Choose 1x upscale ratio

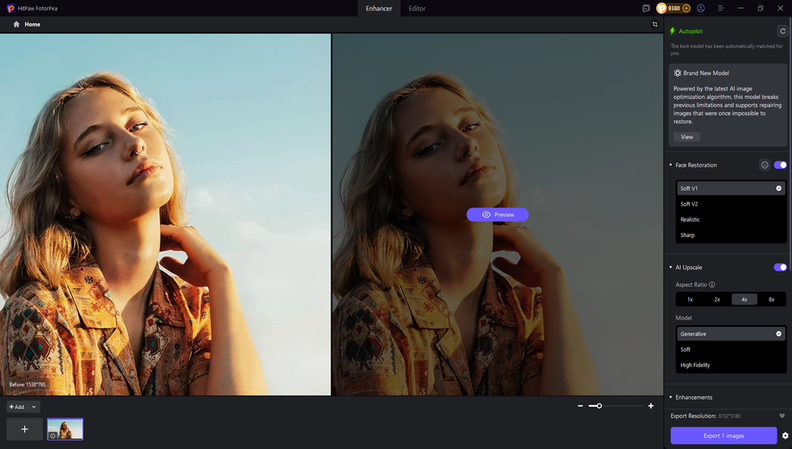tap(690, 300)
